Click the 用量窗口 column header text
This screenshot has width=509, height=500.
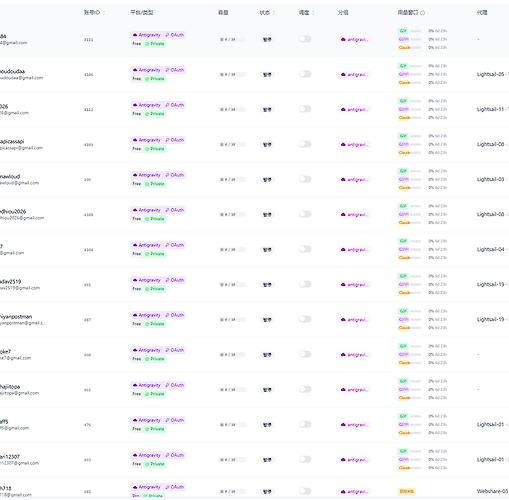tap(408, 13)
